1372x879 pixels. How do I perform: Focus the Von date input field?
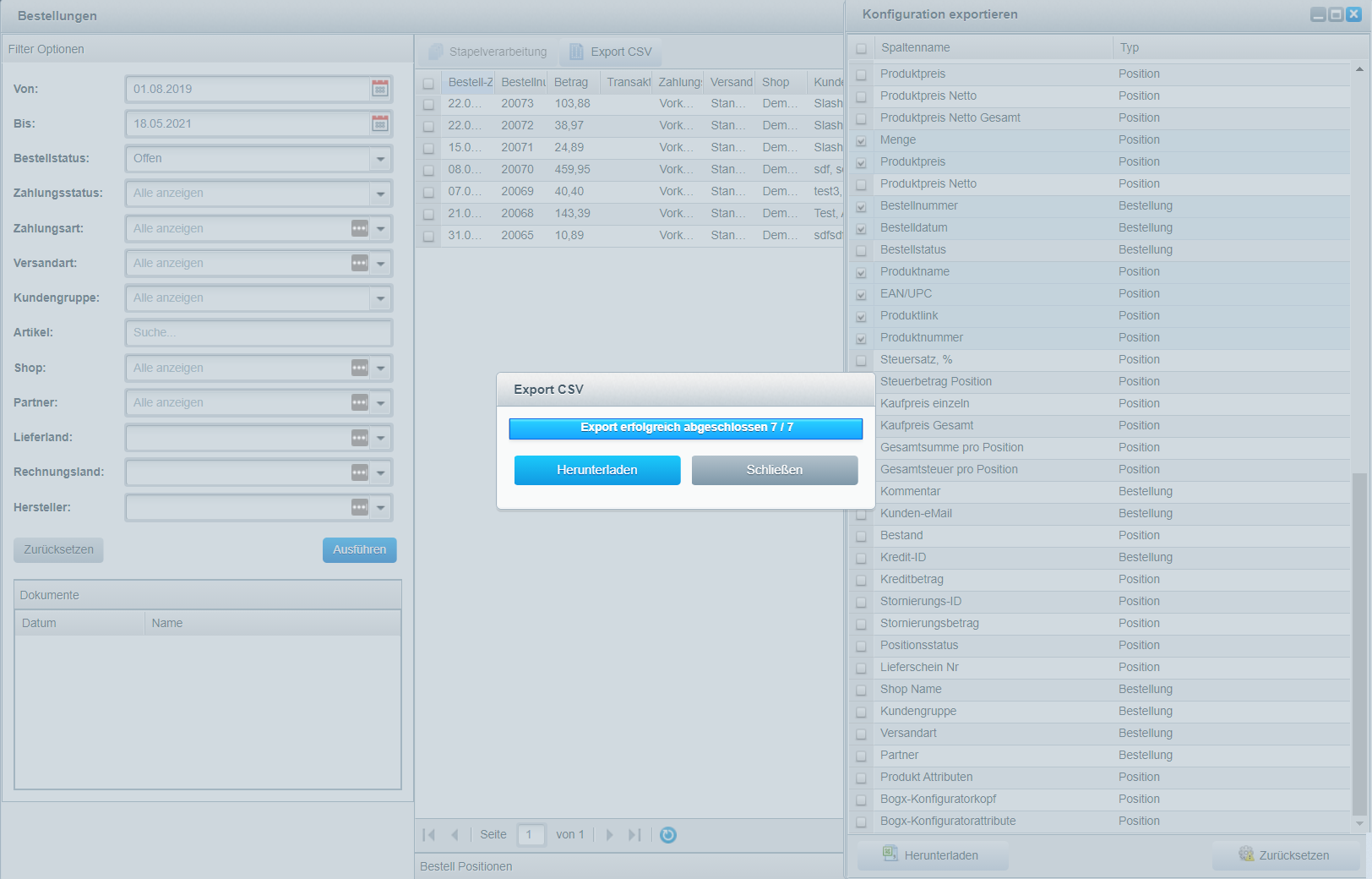tap(248, 89)
